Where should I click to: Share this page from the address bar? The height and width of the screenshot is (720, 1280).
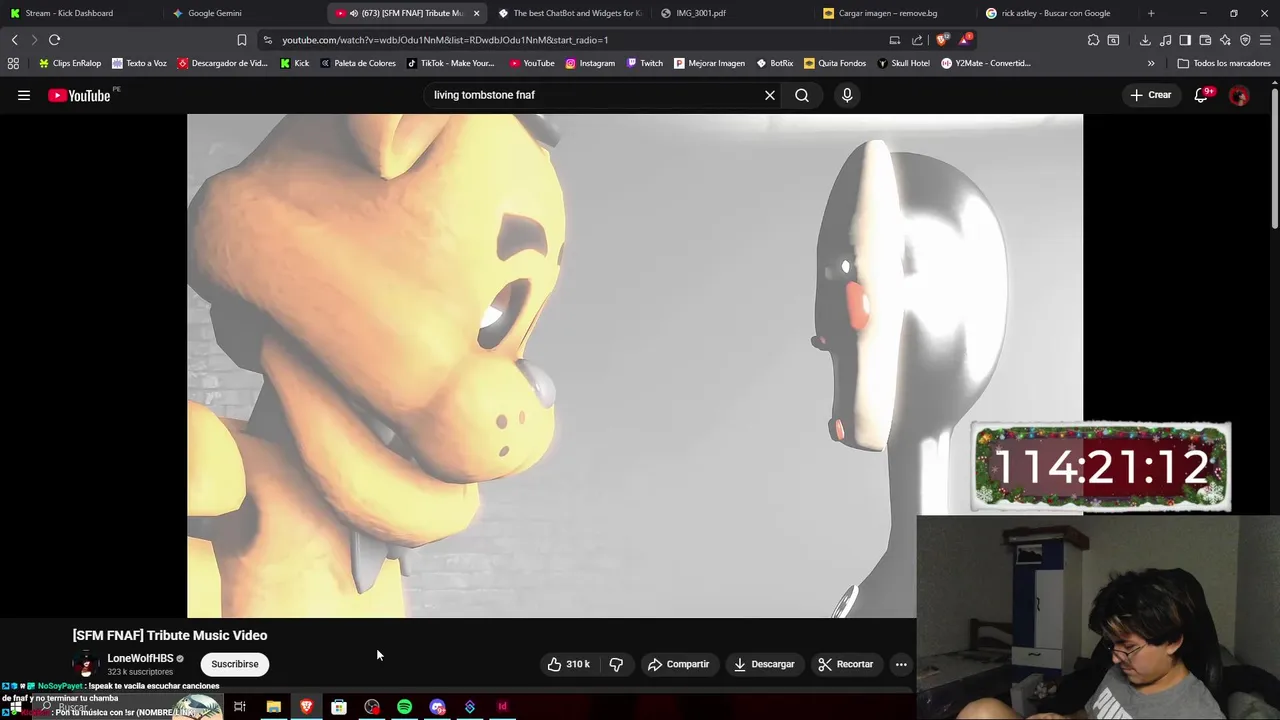pos(917,40)
